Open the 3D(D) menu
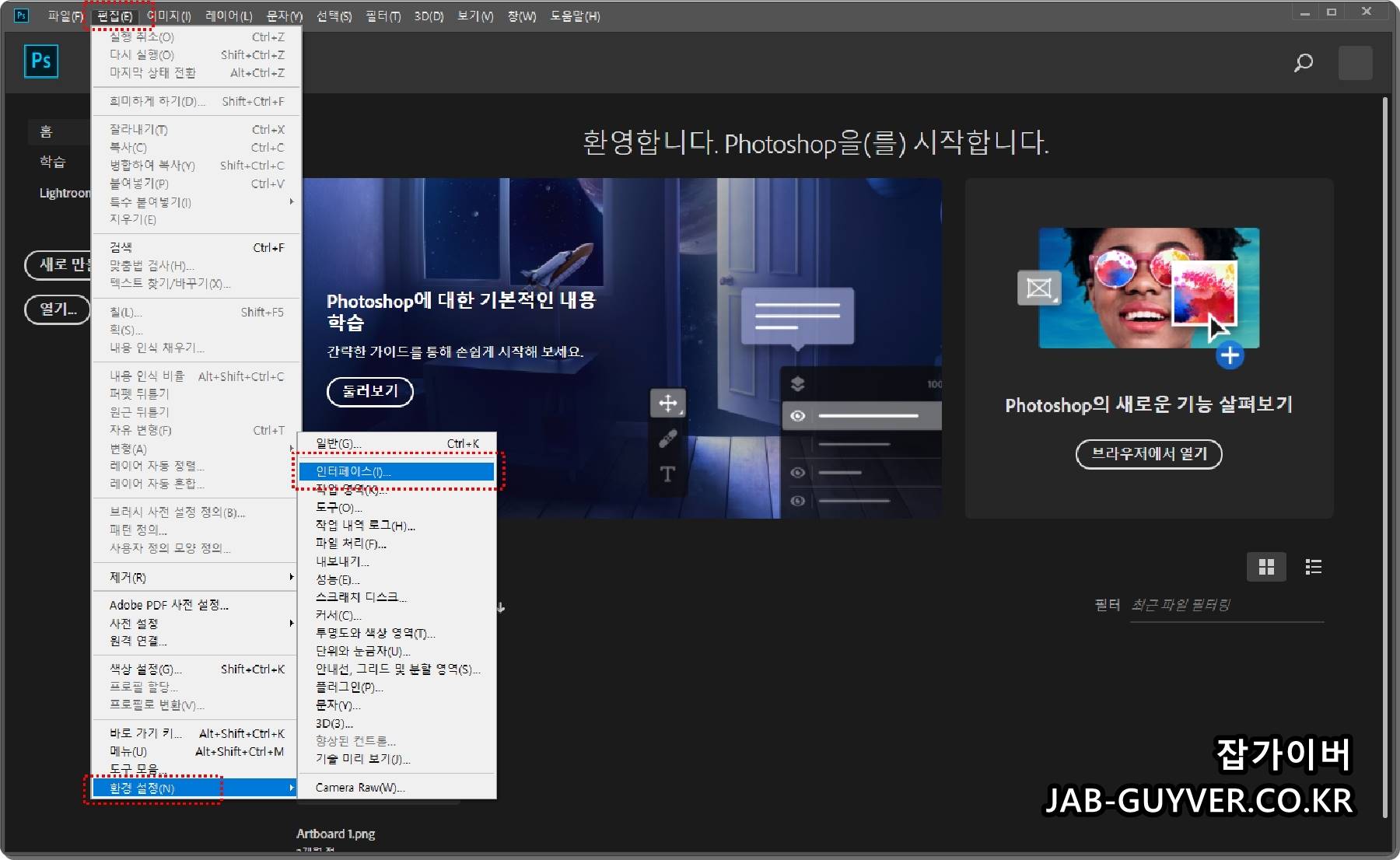The height and width of the screenshot is (860, 1400). coord(429,16)
